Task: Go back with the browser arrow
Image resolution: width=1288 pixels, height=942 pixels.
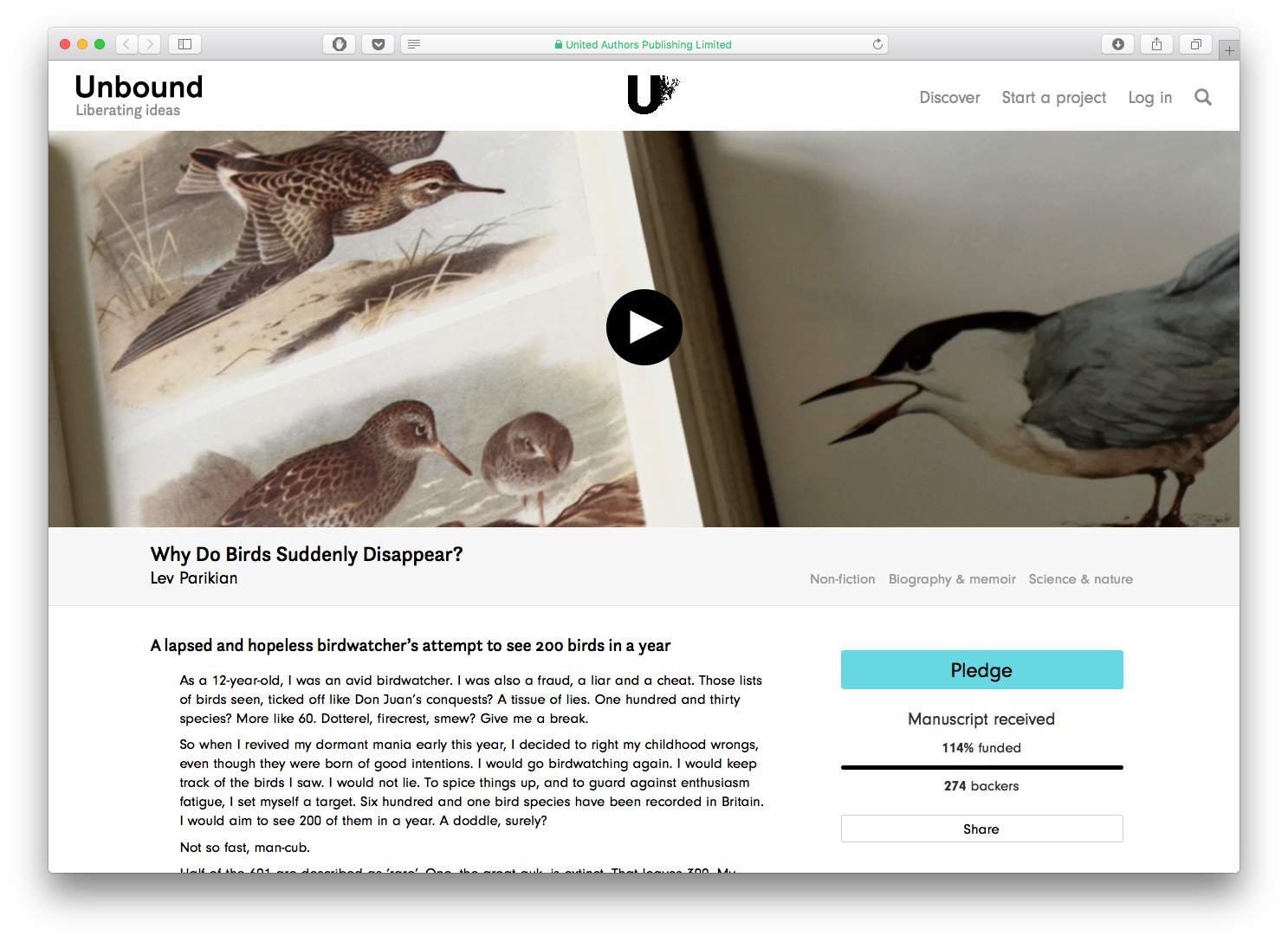Action: pos(126,44)
